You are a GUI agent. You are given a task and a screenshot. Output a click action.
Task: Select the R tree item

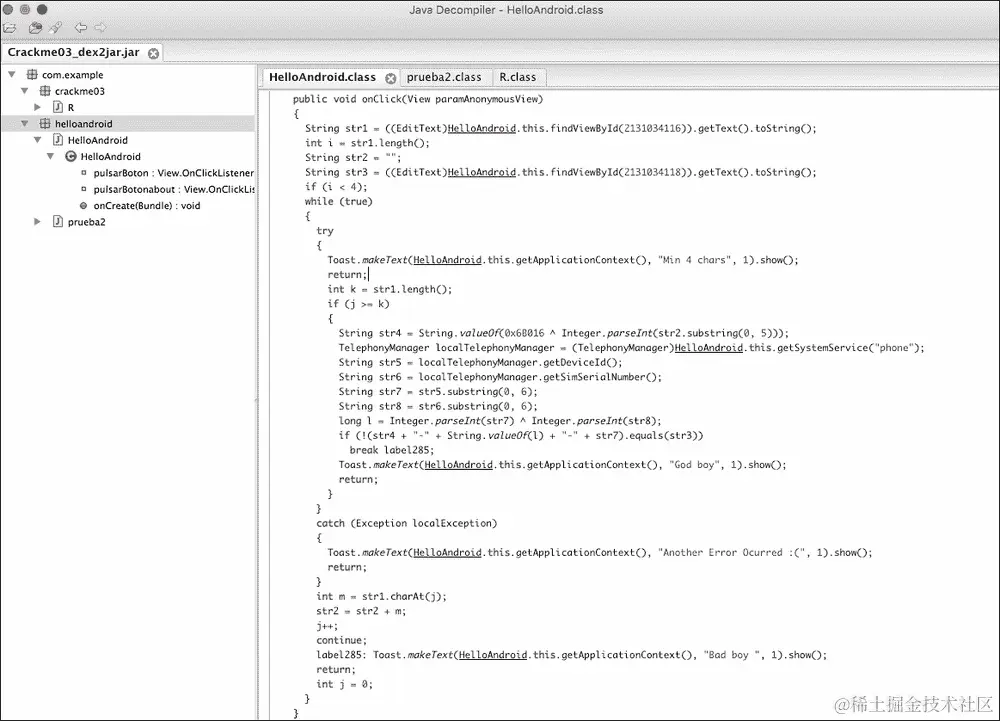coord(71,108)
